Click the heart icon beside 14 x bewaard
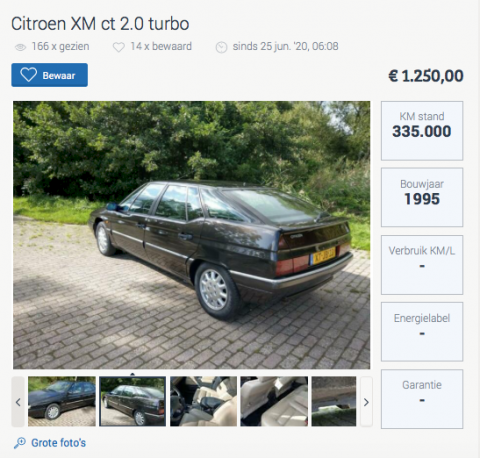Image resolution: width=480 pixels, height=458 pixels. [119, 47]
